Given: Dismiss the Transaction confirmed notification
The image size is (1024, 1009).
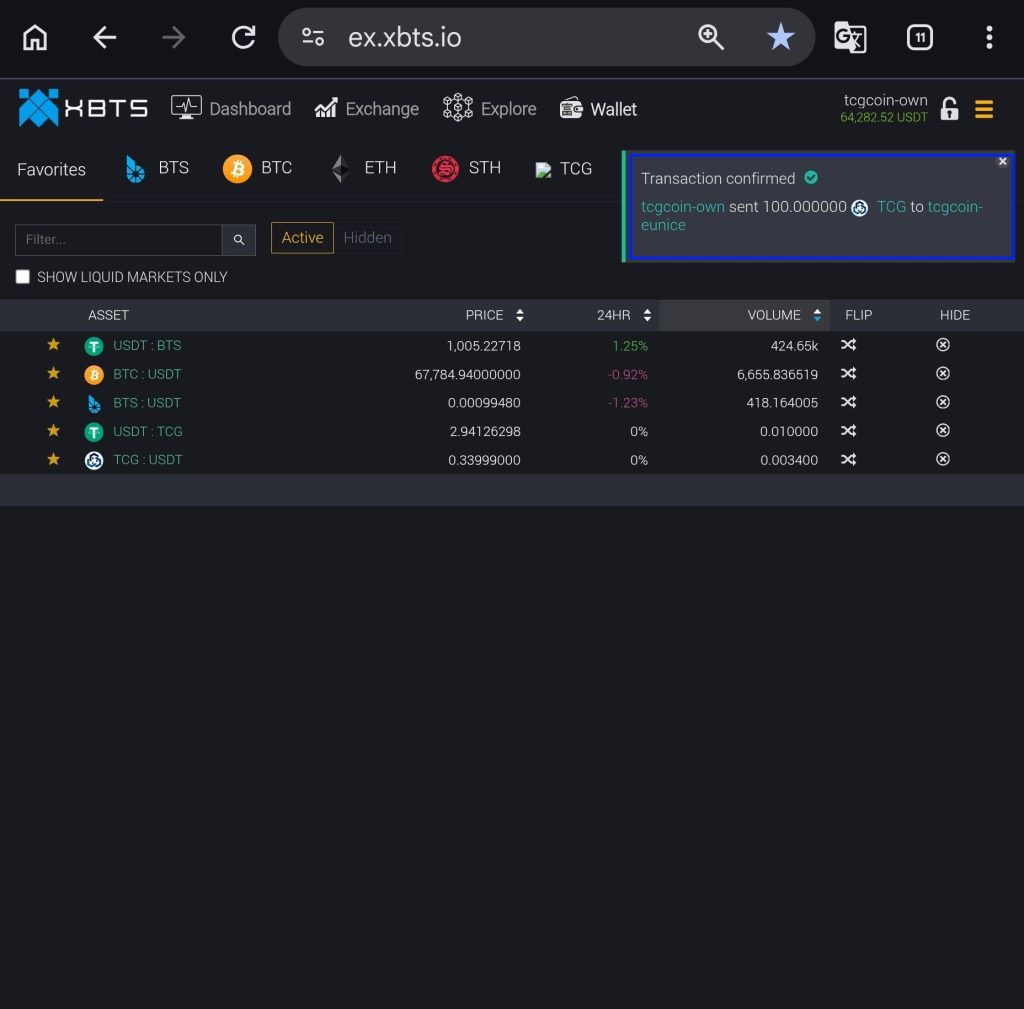Looking at the screenshot, I should 1003,162.
